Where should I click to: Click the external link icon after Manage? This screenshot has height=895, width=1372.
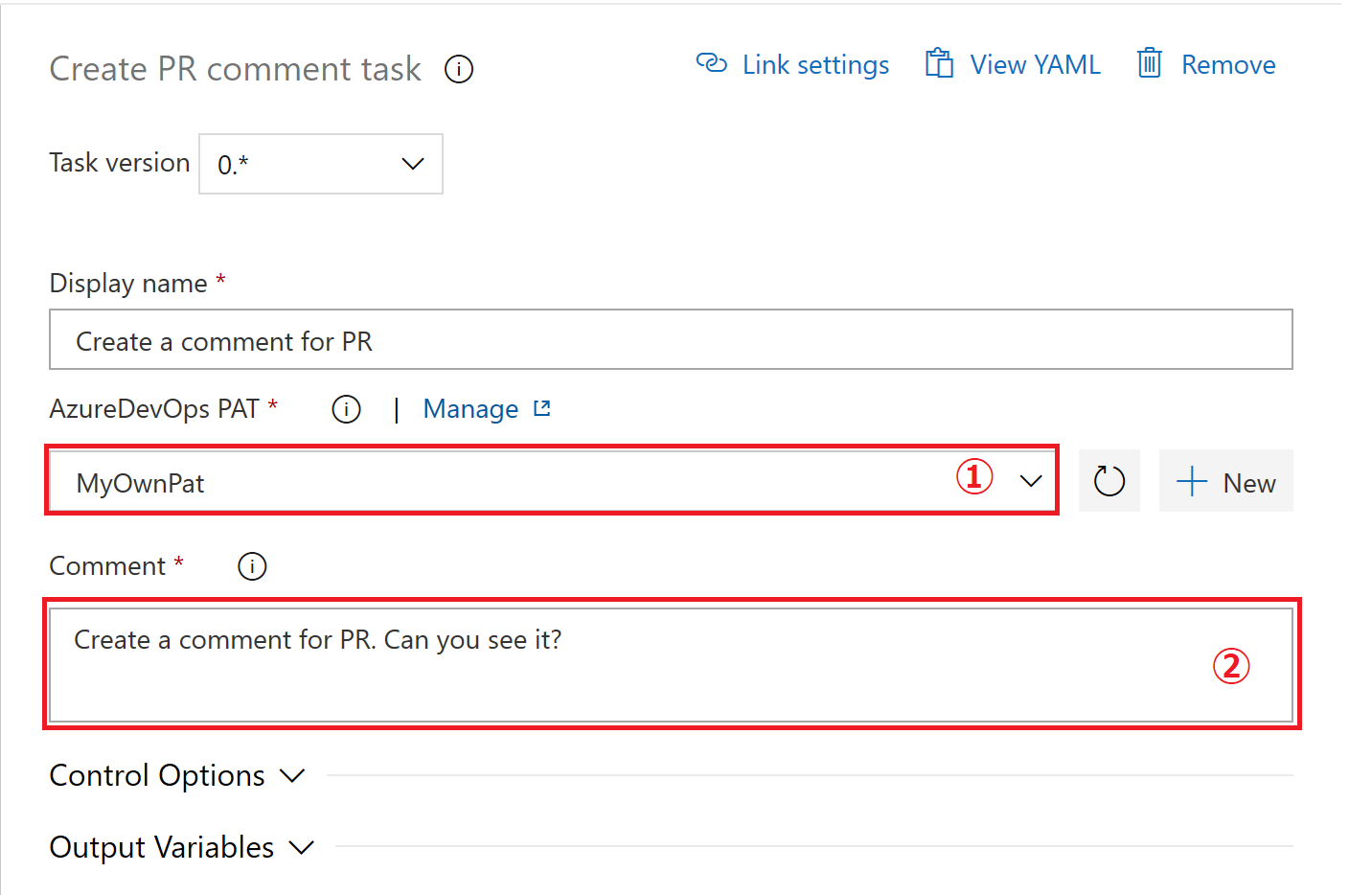(x=542, y=408)
